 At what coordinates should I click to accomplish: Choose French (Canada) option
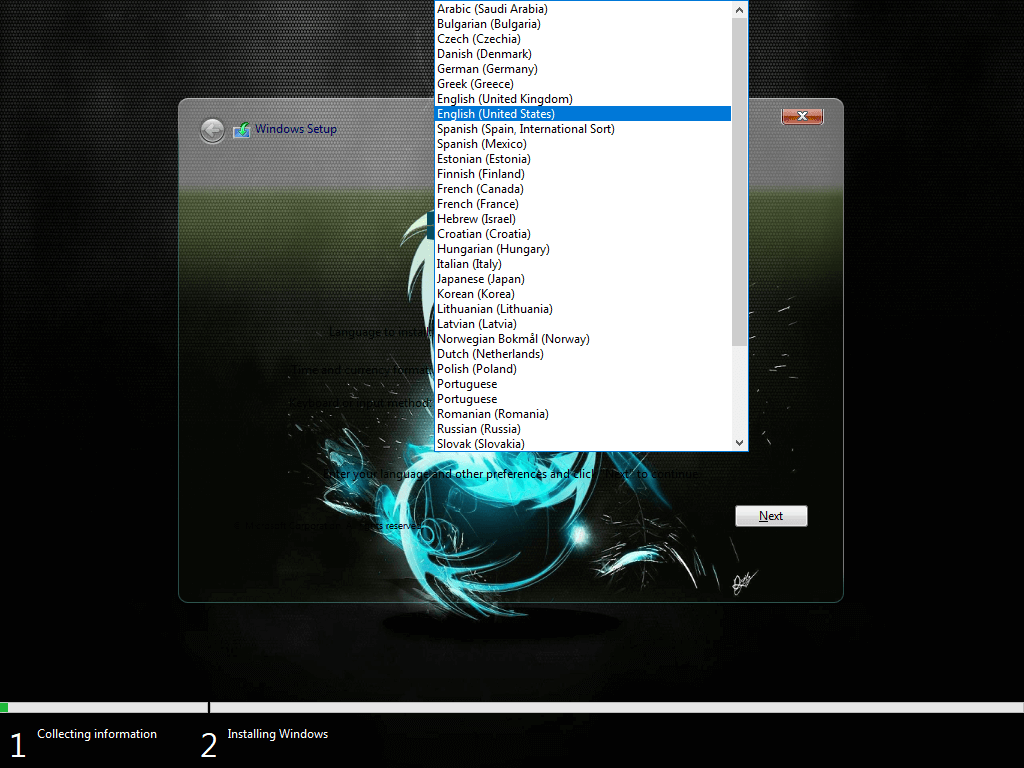[583, 189]
